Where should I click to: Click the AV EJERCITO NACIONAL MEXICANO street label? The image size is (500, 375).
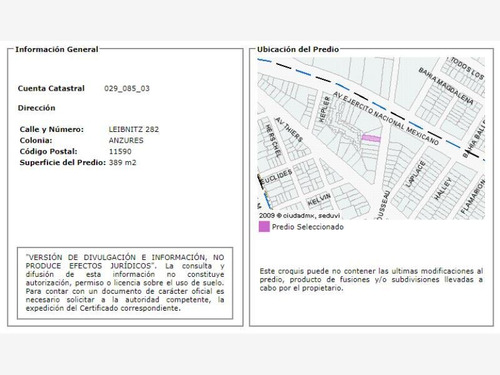pos(386,118)
